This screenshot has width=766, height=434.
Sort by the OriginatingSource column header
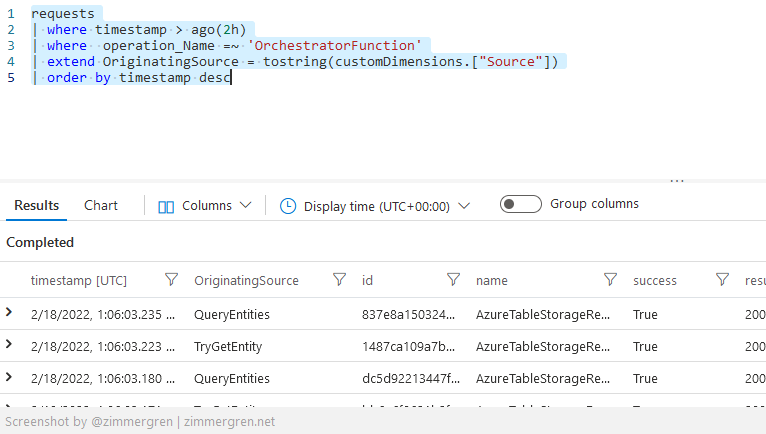[246, 281]
